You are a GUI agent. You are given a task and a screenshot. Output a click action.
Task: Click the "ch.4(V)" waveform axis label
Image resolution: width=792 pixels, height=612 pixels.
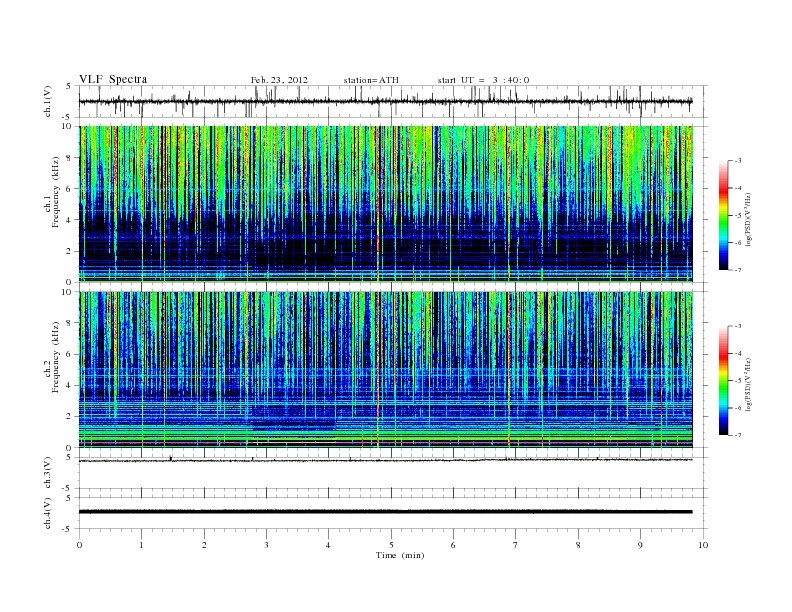[48, 513]
